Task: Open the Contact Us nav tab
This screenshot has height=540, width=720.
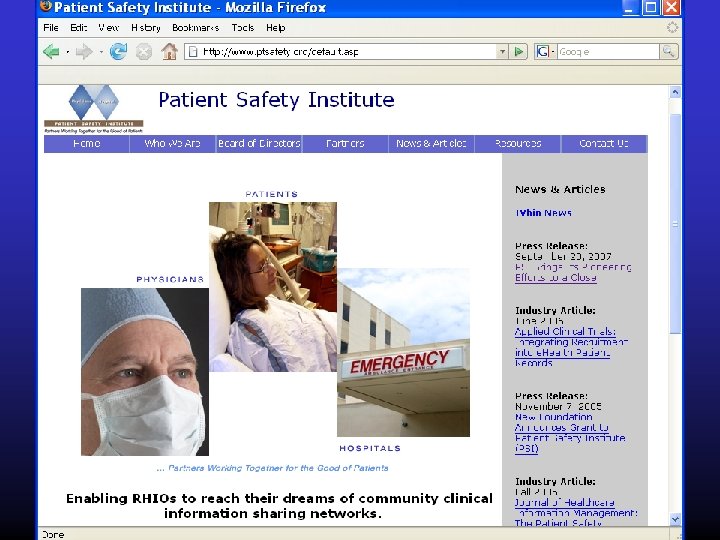Action: tap(604, 144)
